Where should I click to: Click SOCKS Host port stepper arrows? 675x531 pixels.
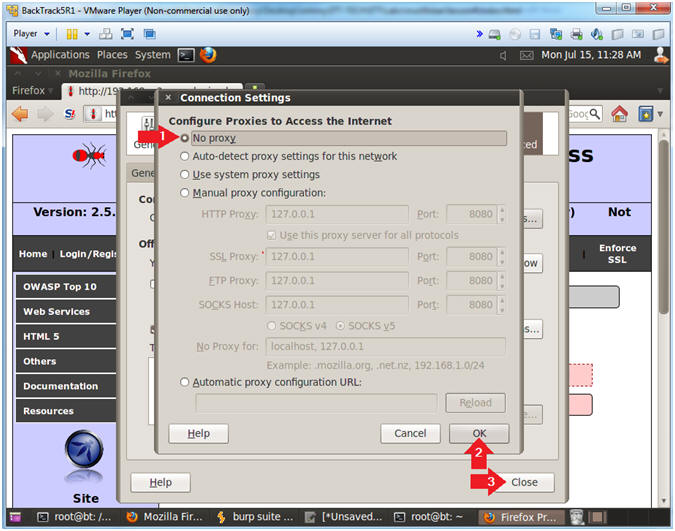point(502,305)
